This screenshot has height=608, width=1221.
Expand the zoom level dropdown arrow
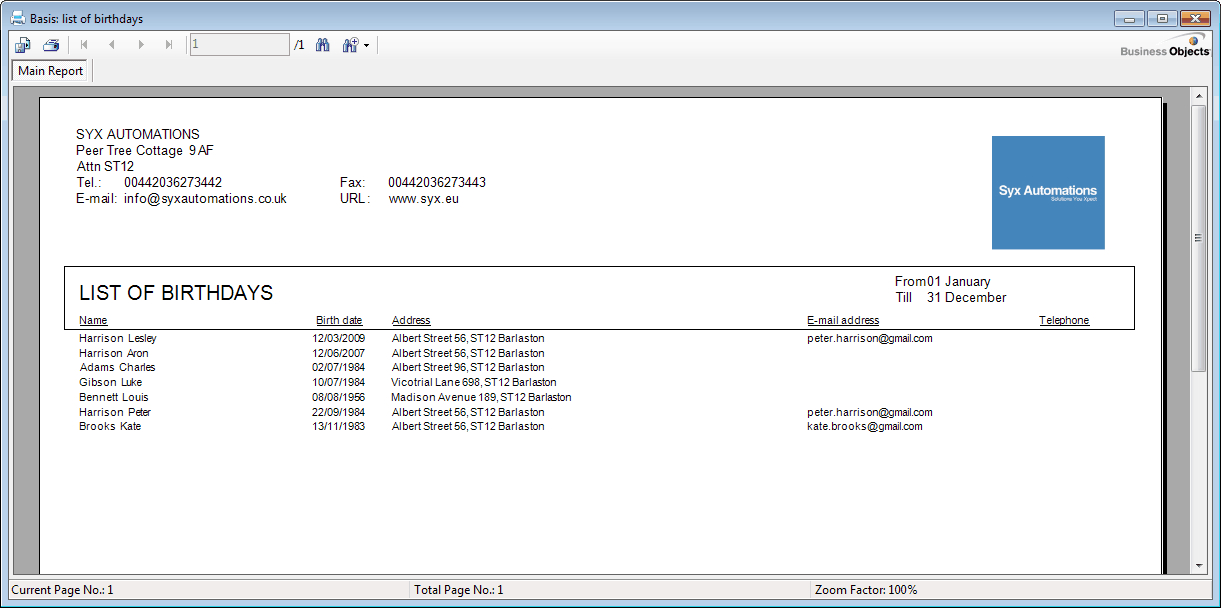(367, 46)
